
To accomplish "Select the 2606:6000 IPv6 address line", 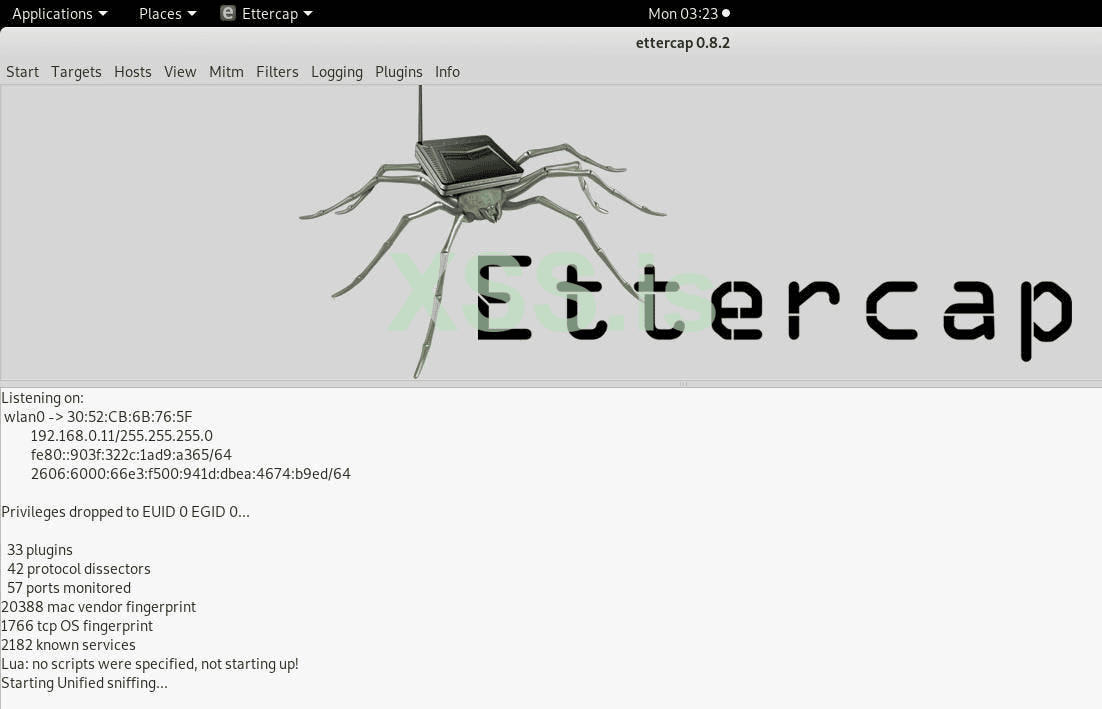I will click(x=190, y=474).
